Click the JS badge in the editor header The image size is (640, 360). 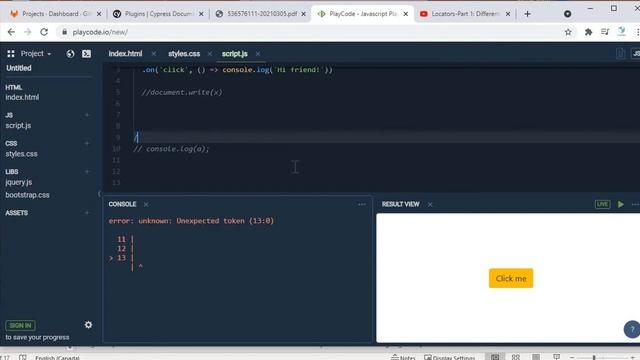[636, 53]
